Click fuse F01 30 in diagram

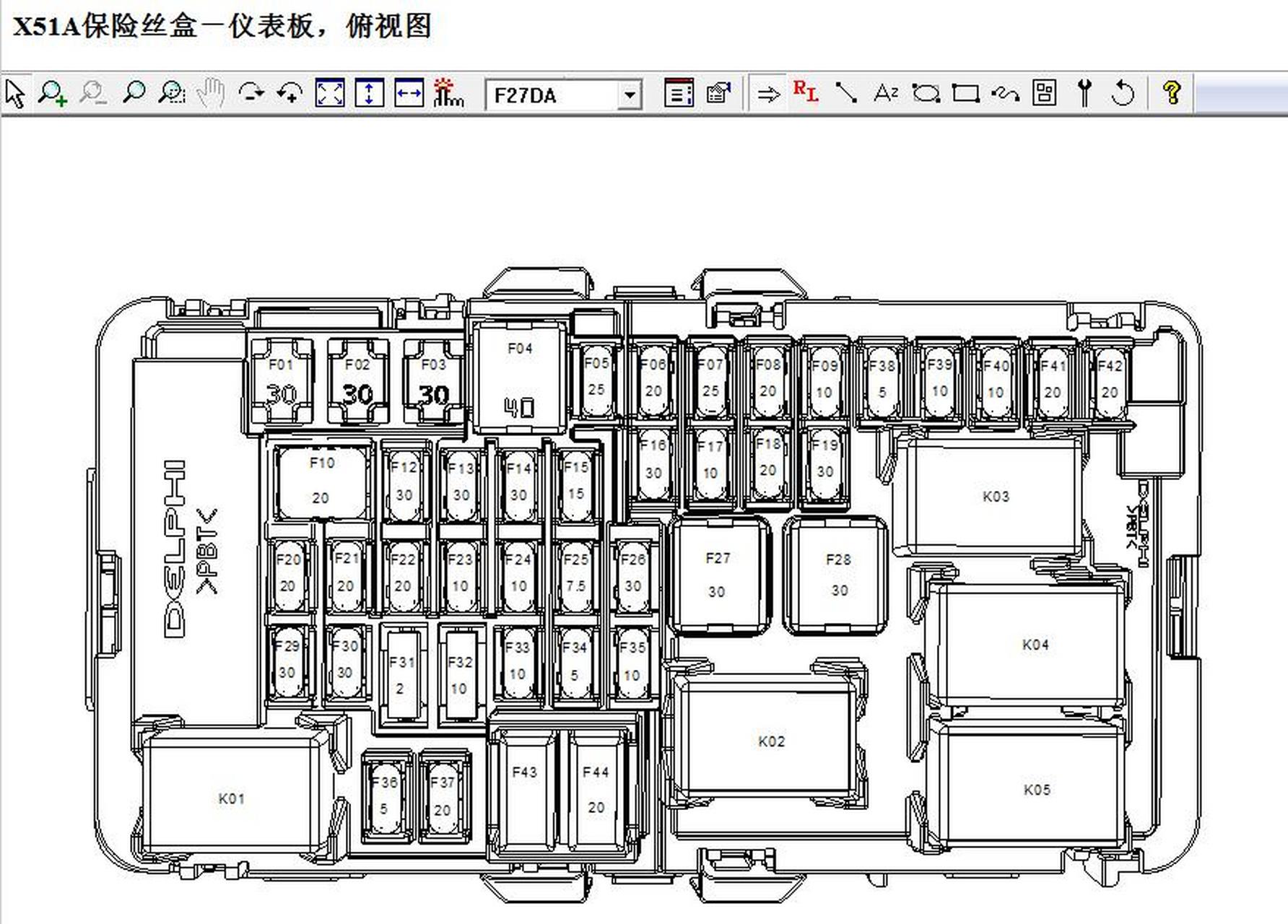pos(282,381)
